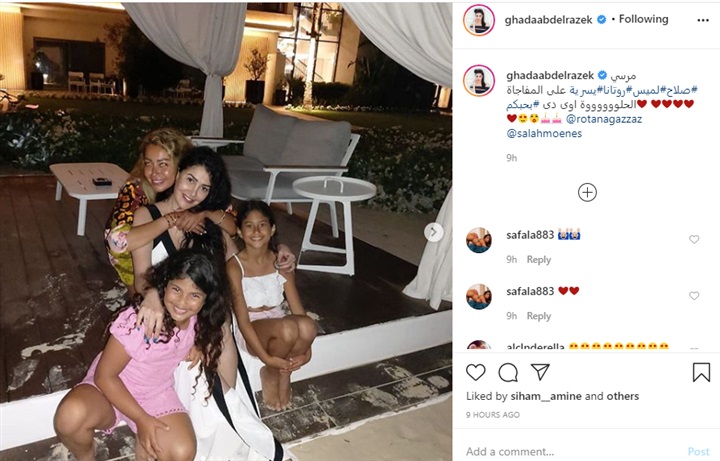The image size is (720, 461).
Task: Open the comment speech bubble icon
Action: tap(508, 372)
